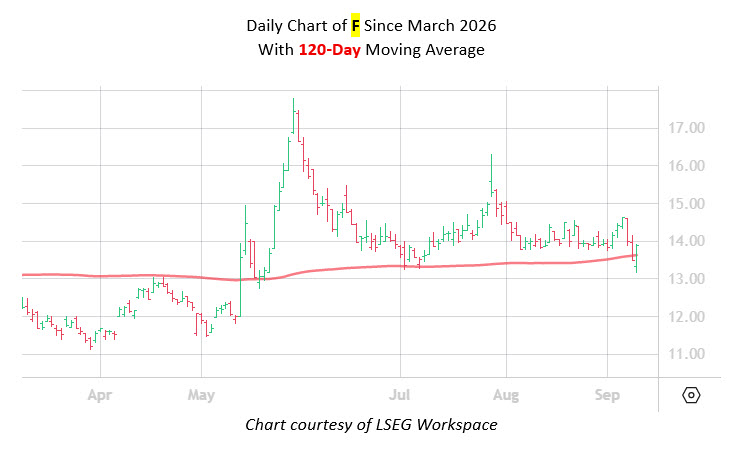Click the 14.00 price axis label

pos(686,241)
